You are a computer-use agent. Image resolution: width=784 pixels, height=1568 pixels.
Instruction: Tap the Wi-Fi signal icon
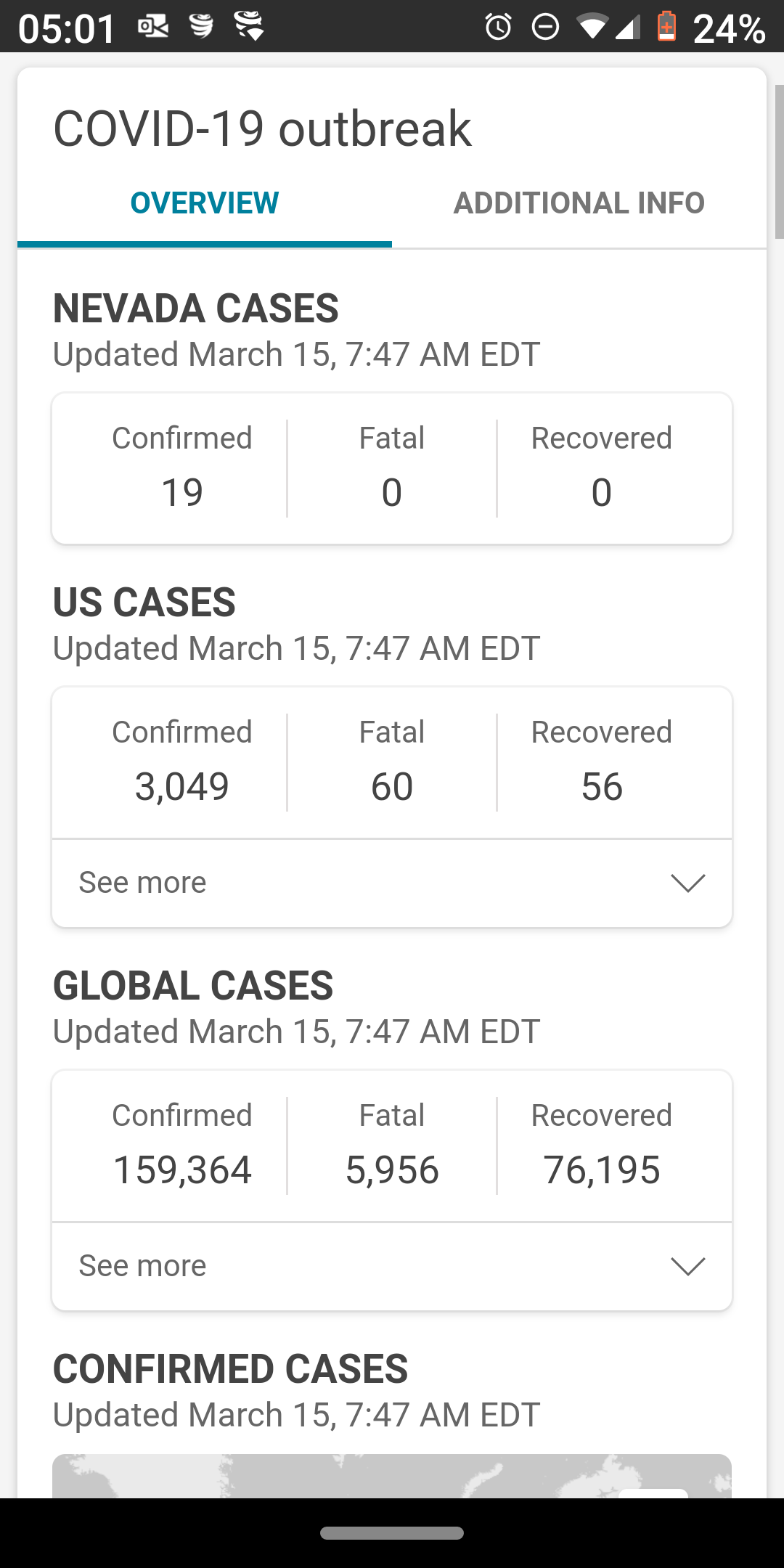click(x=591, y=28)
